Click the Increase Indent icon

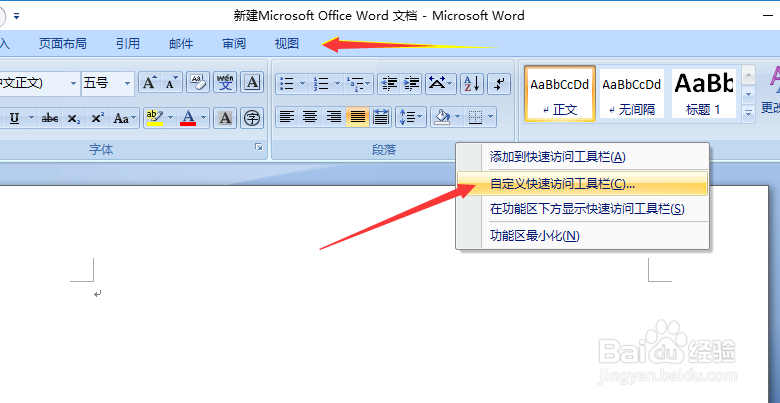(411, 84)
